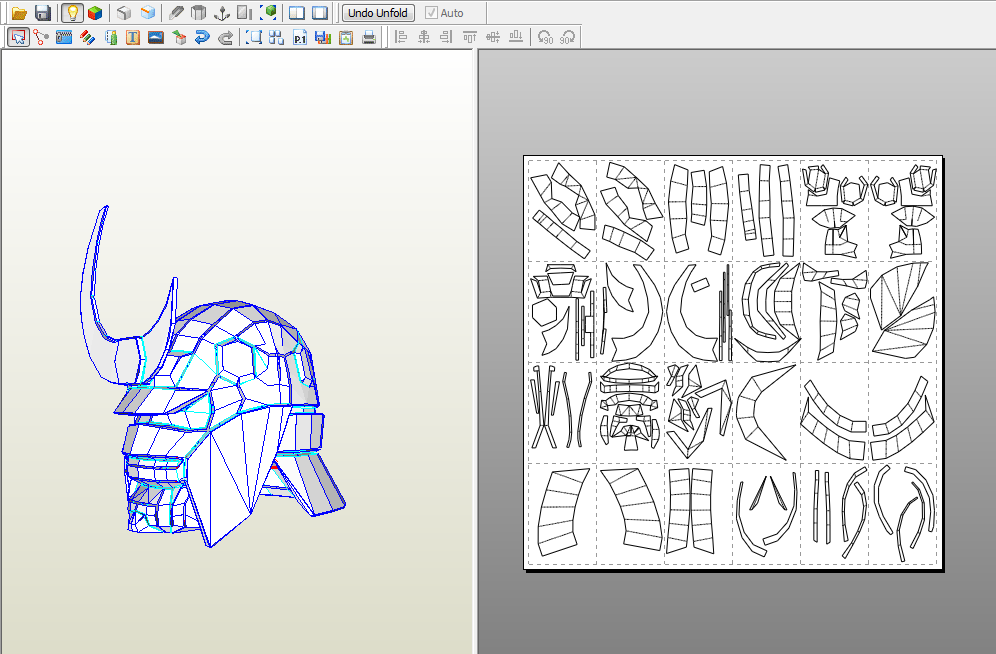Toggle the colored cube texture display icon
996x654 pixels.
pyautogui.click(x=95, y=13)
